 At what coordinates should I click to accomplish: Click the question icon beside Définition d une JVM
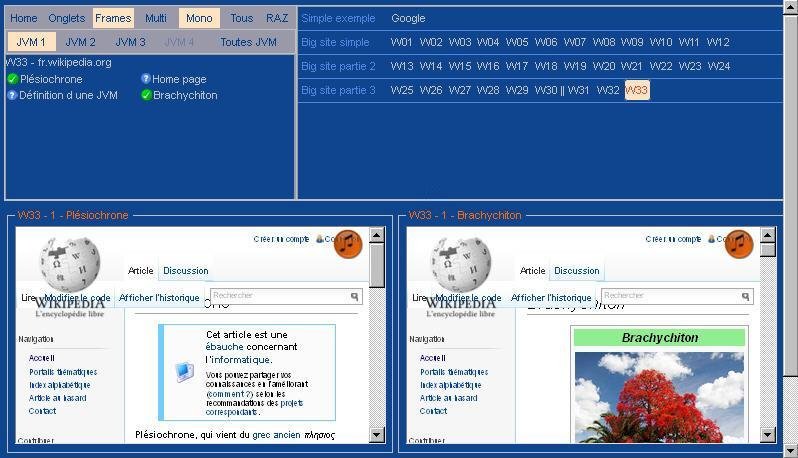12,95
